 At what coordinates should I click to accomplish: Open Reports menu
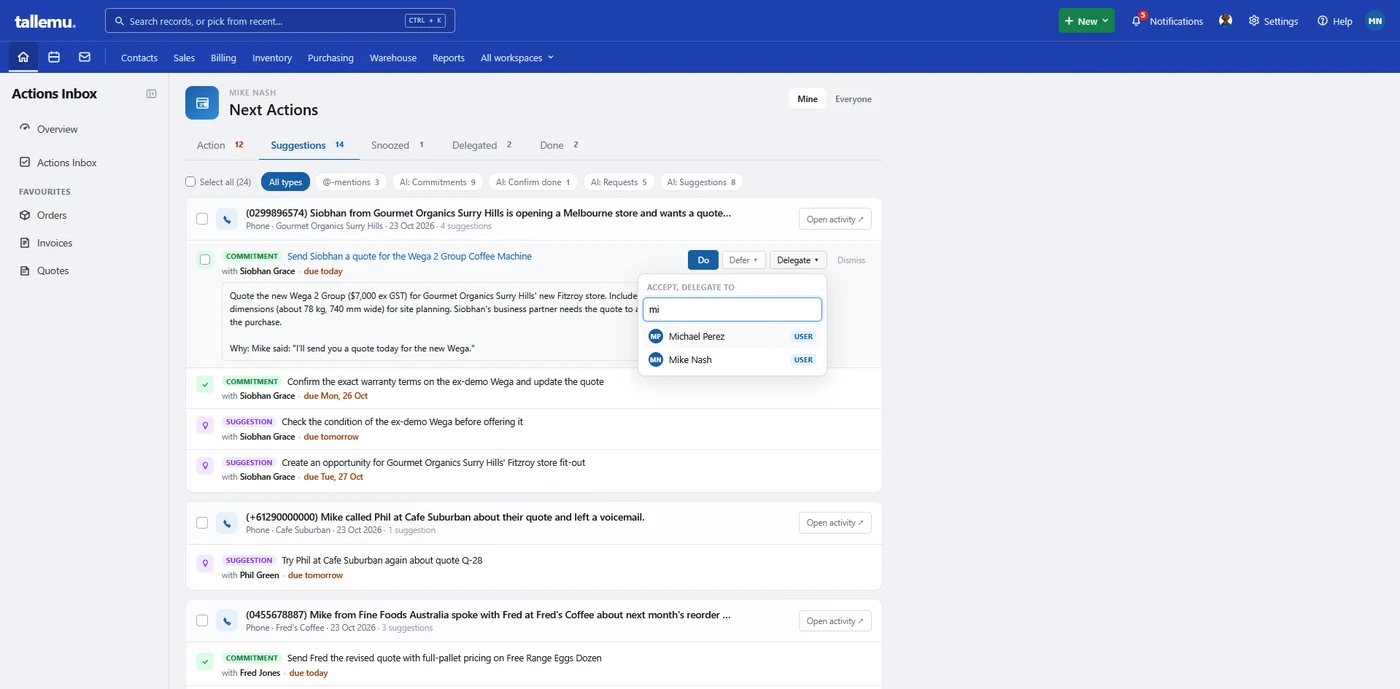[448, 58]
